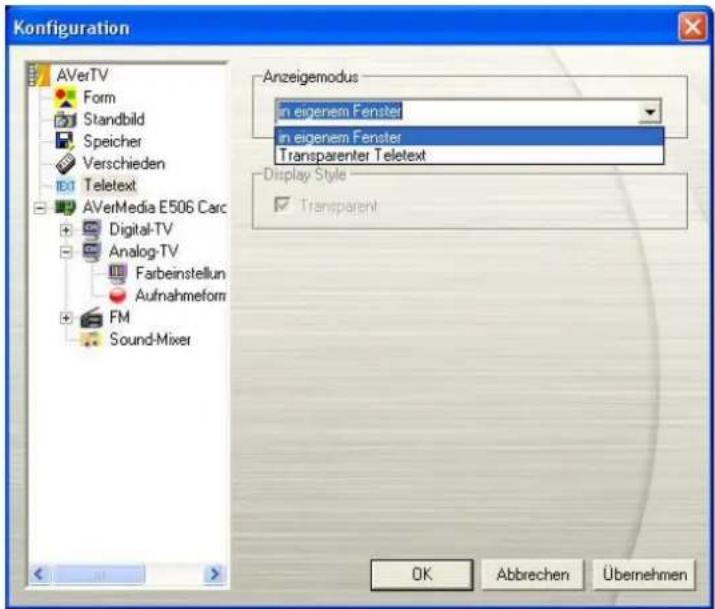Click the tree scrollbar left arrow

39,574
